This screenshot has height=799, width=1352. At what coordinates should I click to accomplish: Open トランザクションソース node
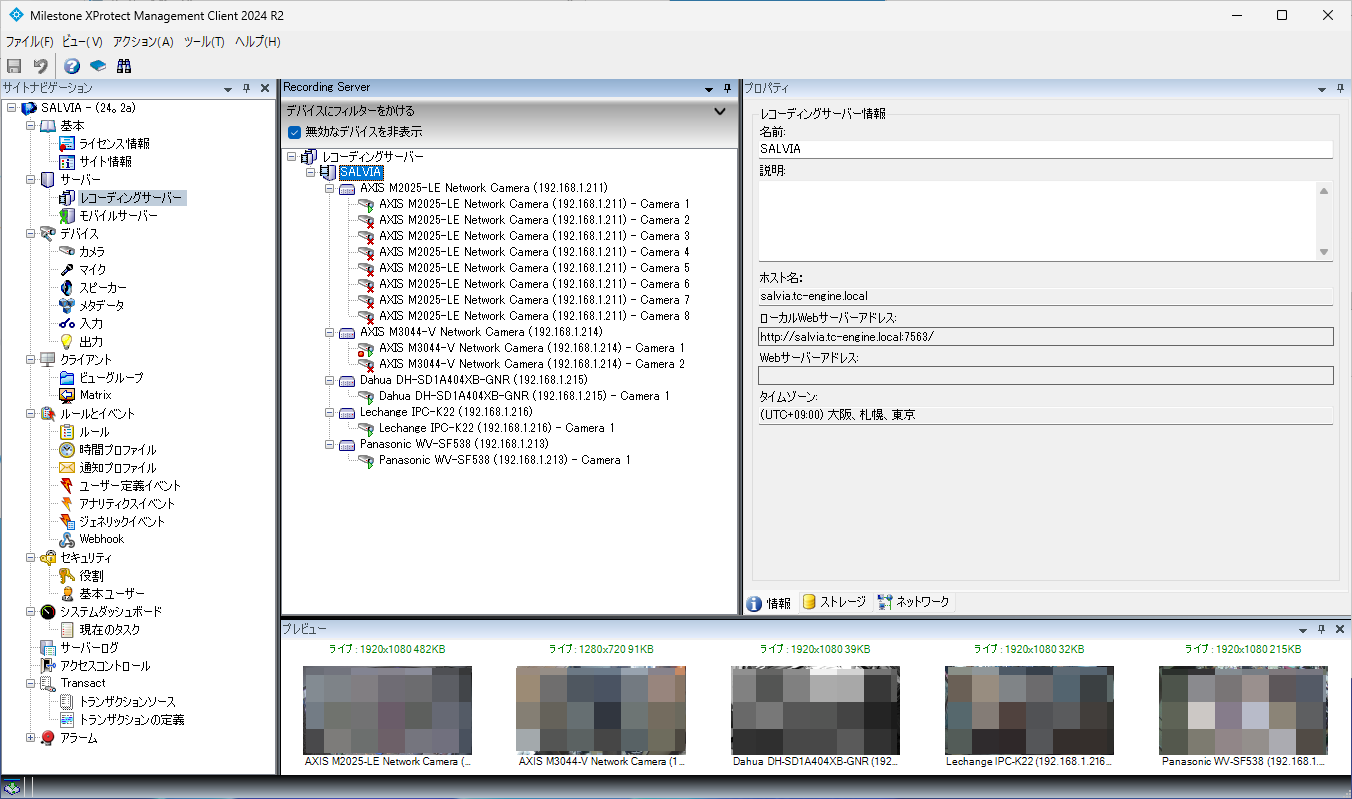127,702
